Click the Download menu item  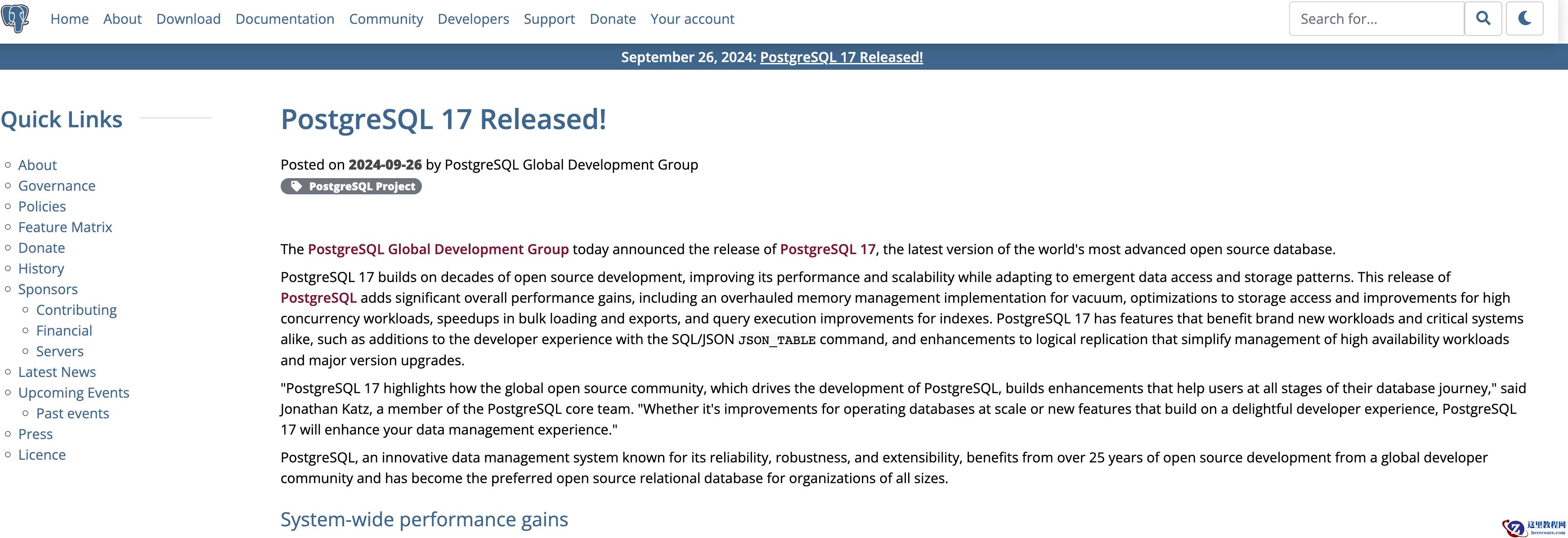188,19
